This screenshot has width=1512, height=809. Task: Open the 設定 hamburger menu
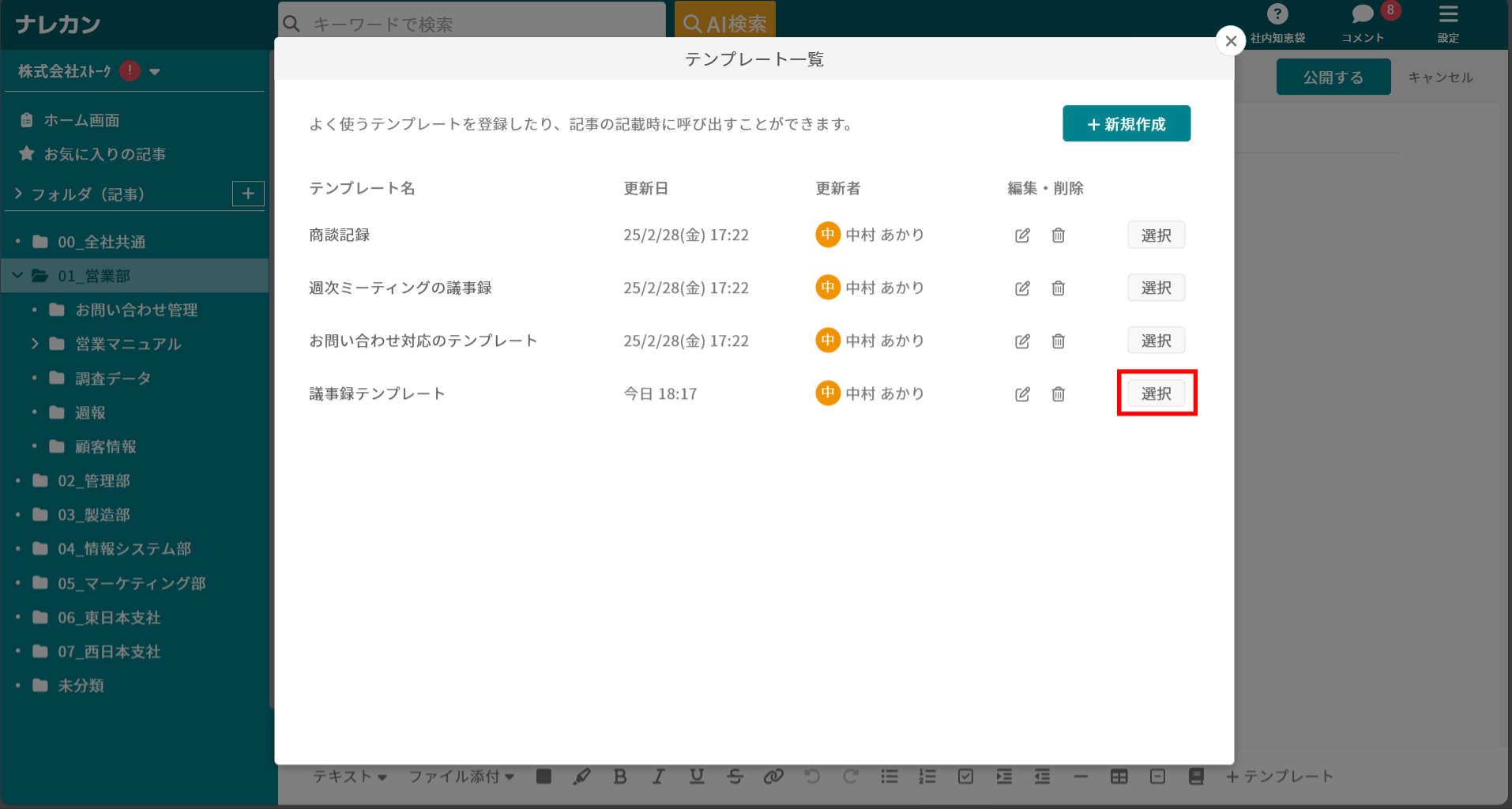click(1447, 15)
